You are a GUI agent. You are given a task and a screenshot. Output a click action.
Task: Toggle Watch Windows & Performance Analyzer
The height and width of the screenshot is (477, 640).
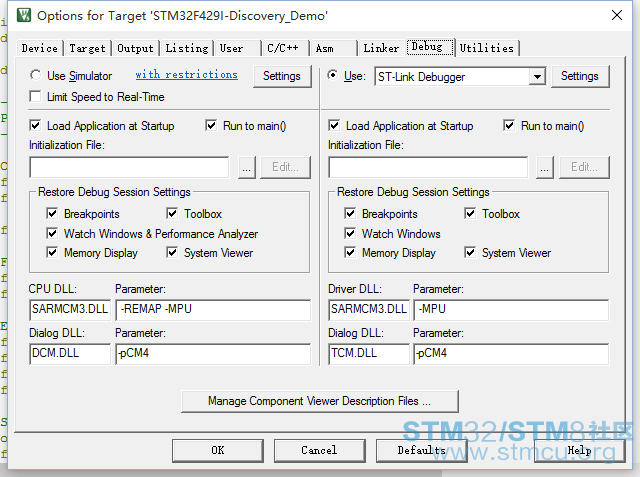pos(52,233)
